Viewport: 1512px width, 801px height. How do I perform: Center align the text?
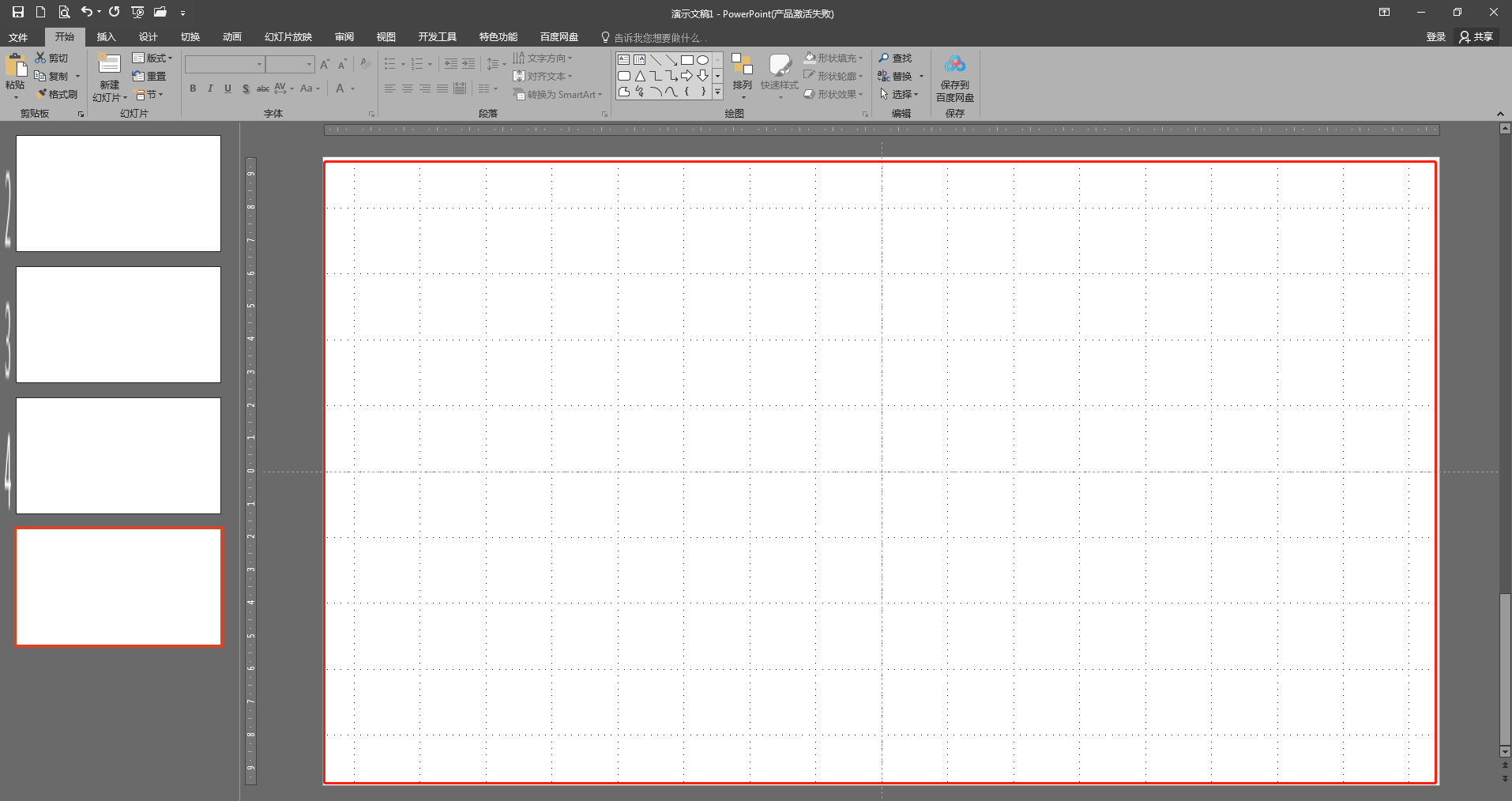tap(408, 88)
